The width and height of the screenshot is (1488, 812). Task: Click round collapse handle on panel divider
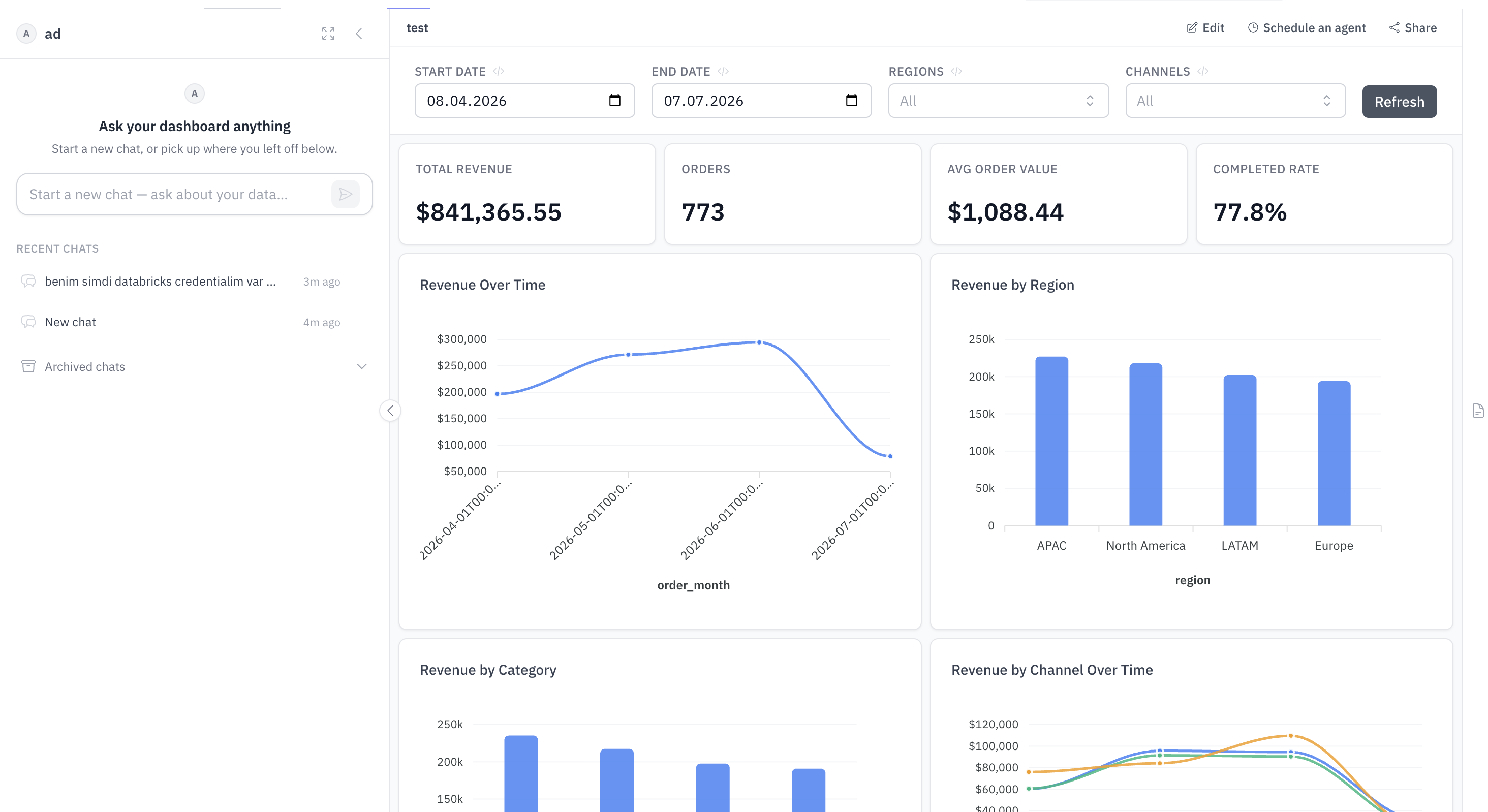tap(390, 411)
